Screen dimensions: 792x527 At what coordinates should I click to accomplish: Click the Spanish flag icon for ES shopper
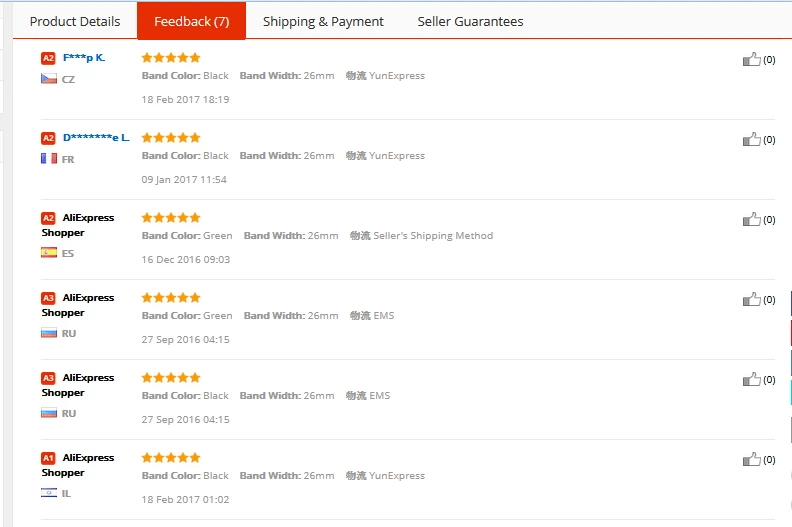(48, 253)
